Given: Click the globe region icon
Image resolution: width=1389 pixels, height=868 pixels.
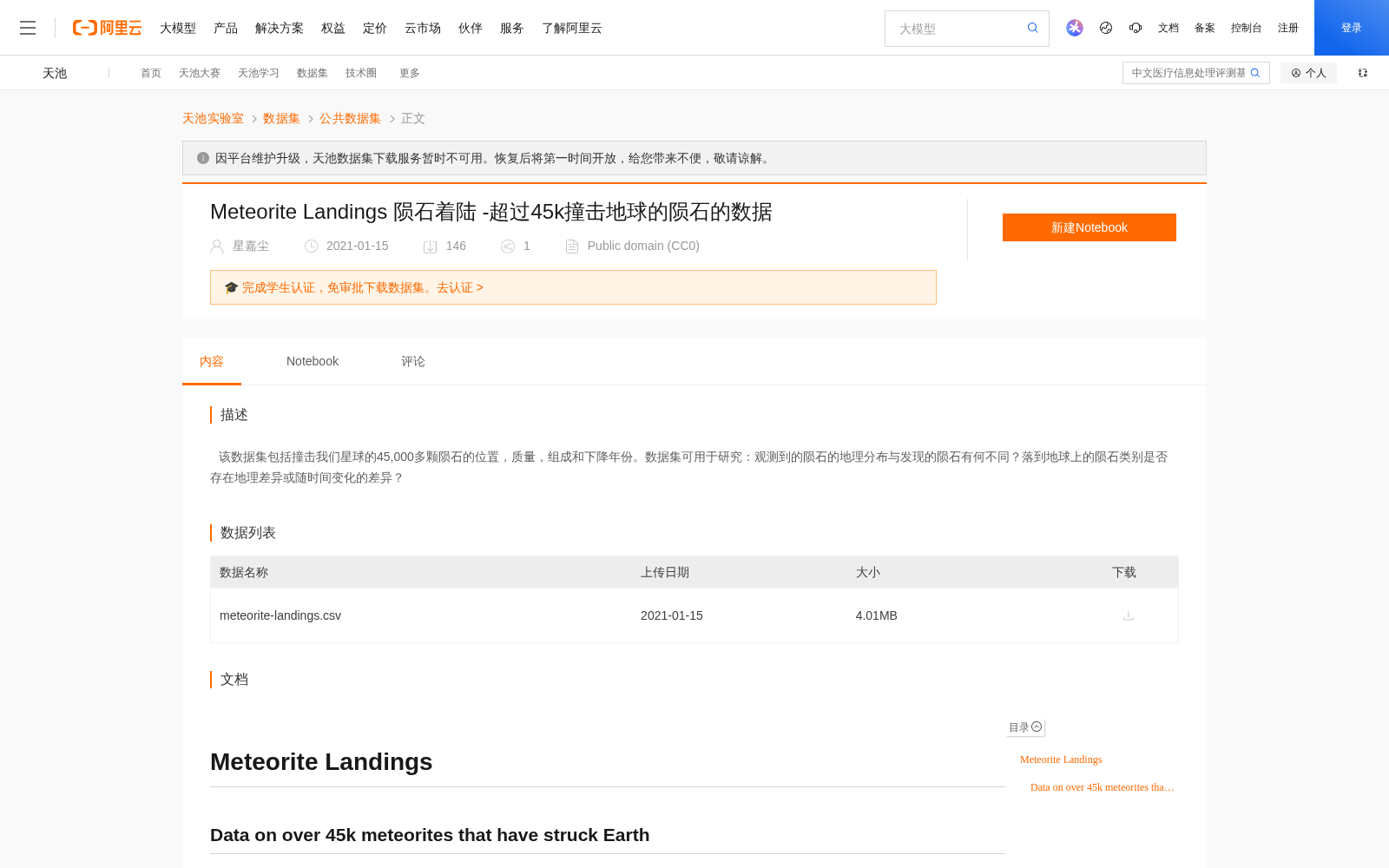Looking at the screenshot, I should point(1106,28).
